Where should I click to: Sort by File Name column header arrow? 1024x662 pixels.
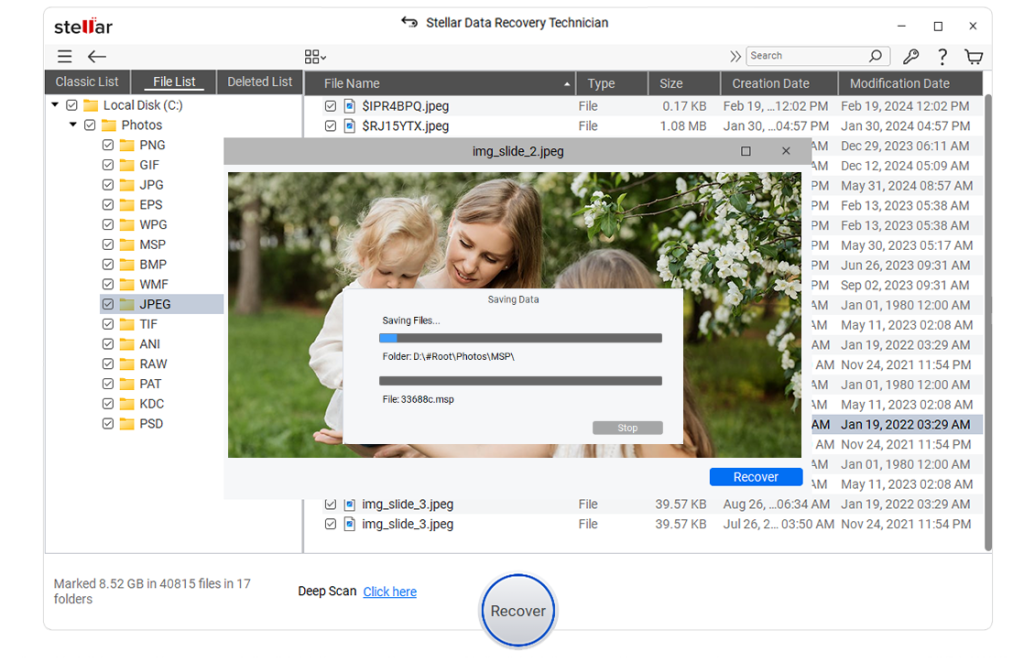pyautogui.click(x=567, y=84)
